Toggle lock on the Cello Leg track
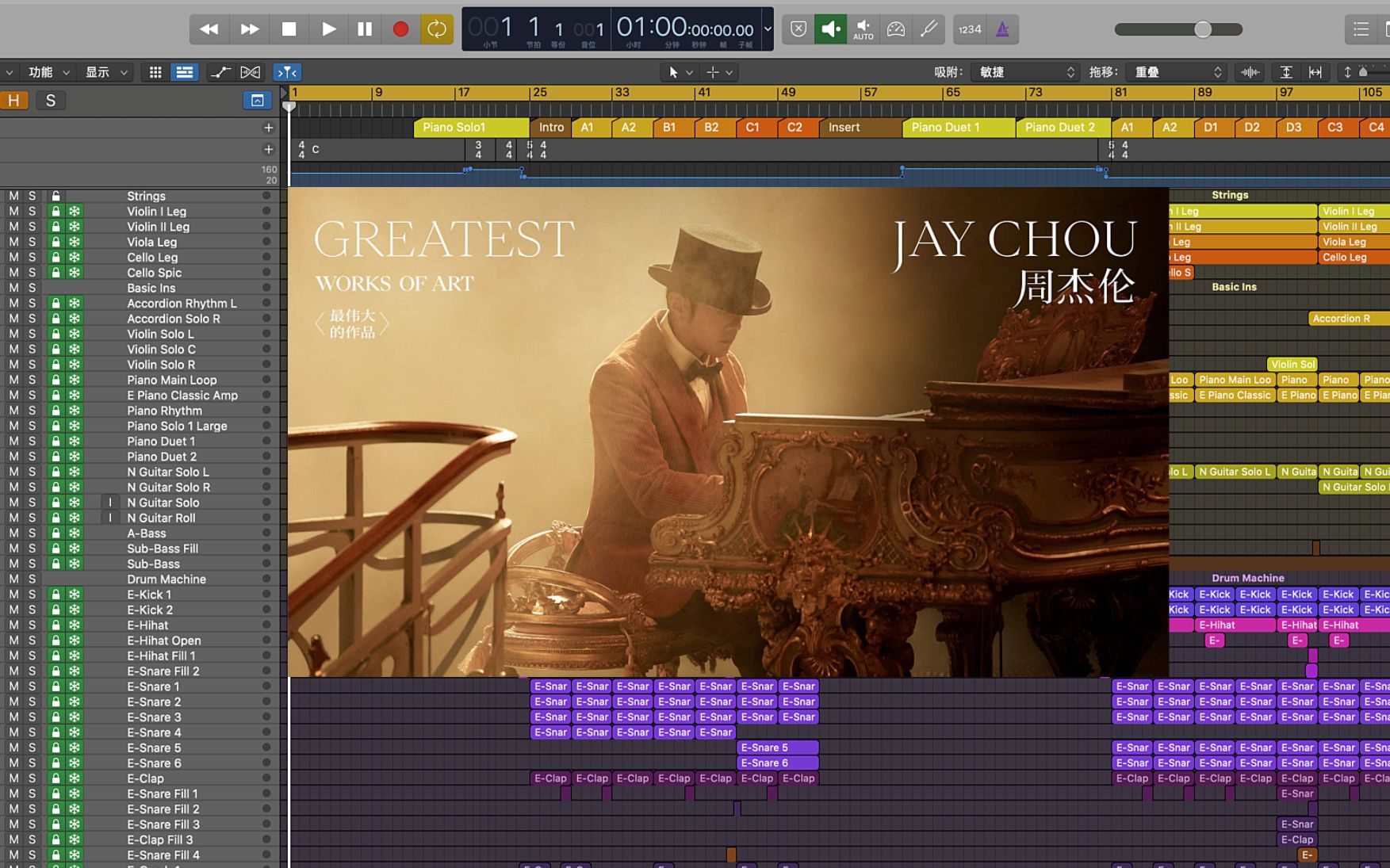 click(56, 257)
